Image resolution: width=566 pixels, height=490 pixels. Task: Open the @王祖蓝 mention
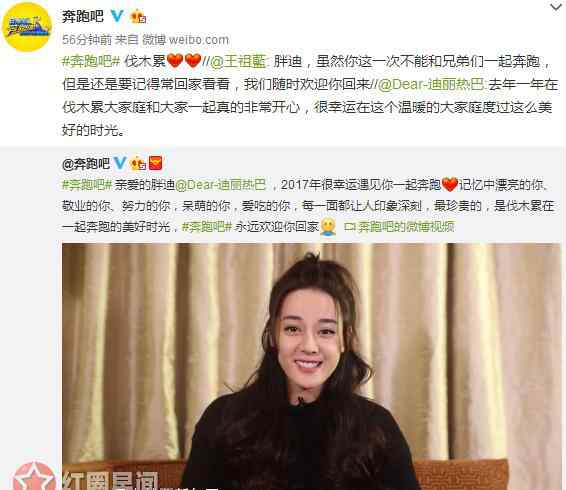(238, 61)
